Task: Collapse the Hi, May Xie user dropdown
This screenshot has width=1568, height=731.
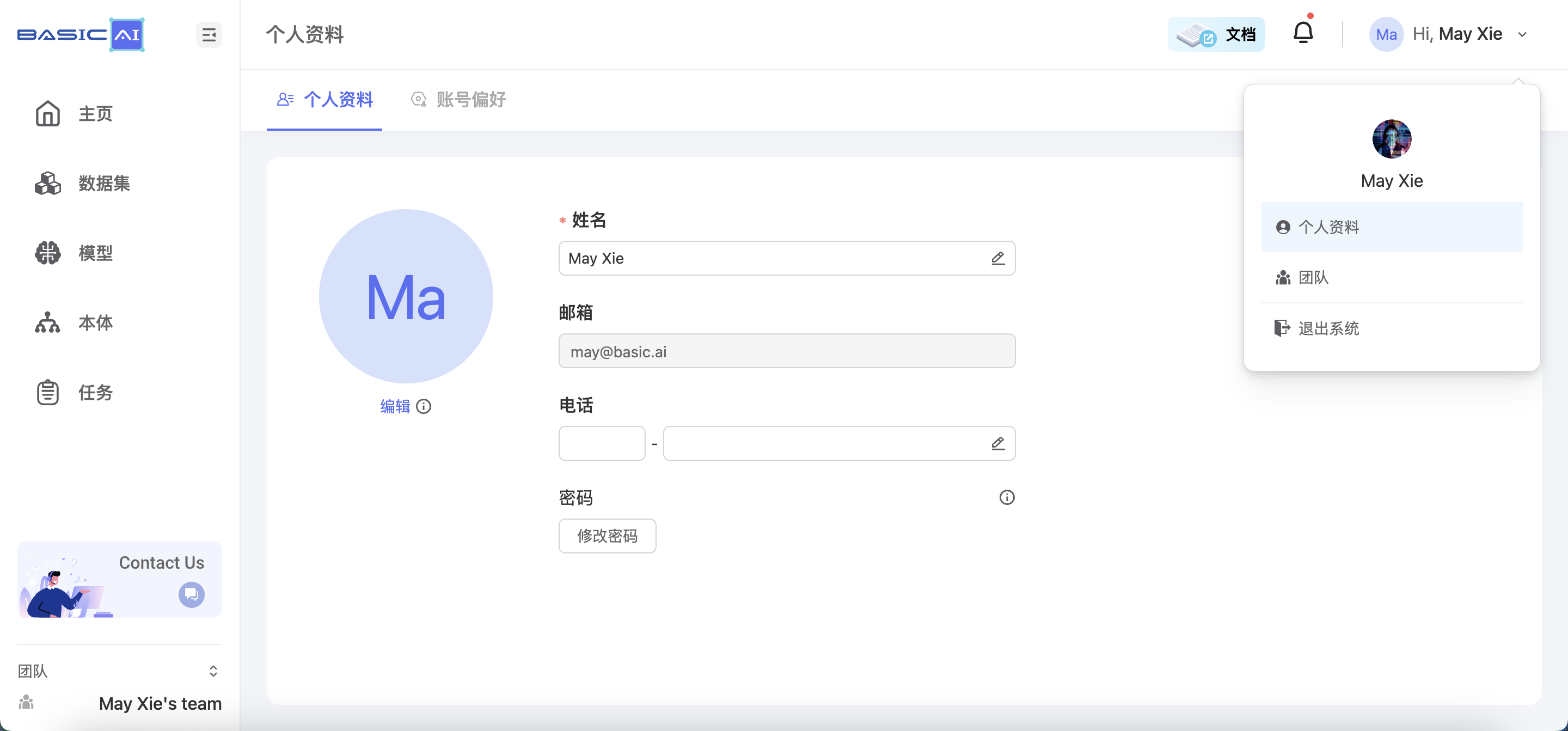Action: (x=1522, y=35)
